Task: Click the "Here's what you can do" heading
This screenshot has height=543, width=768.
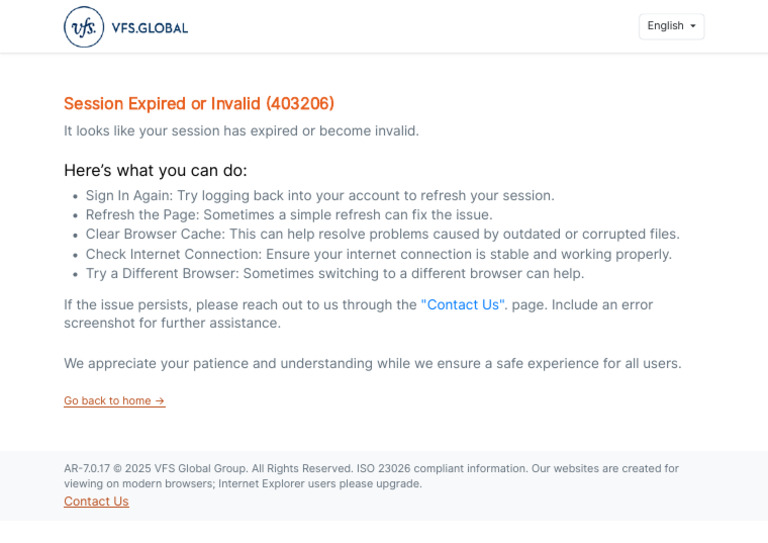Action: click(x=155, y=170)
